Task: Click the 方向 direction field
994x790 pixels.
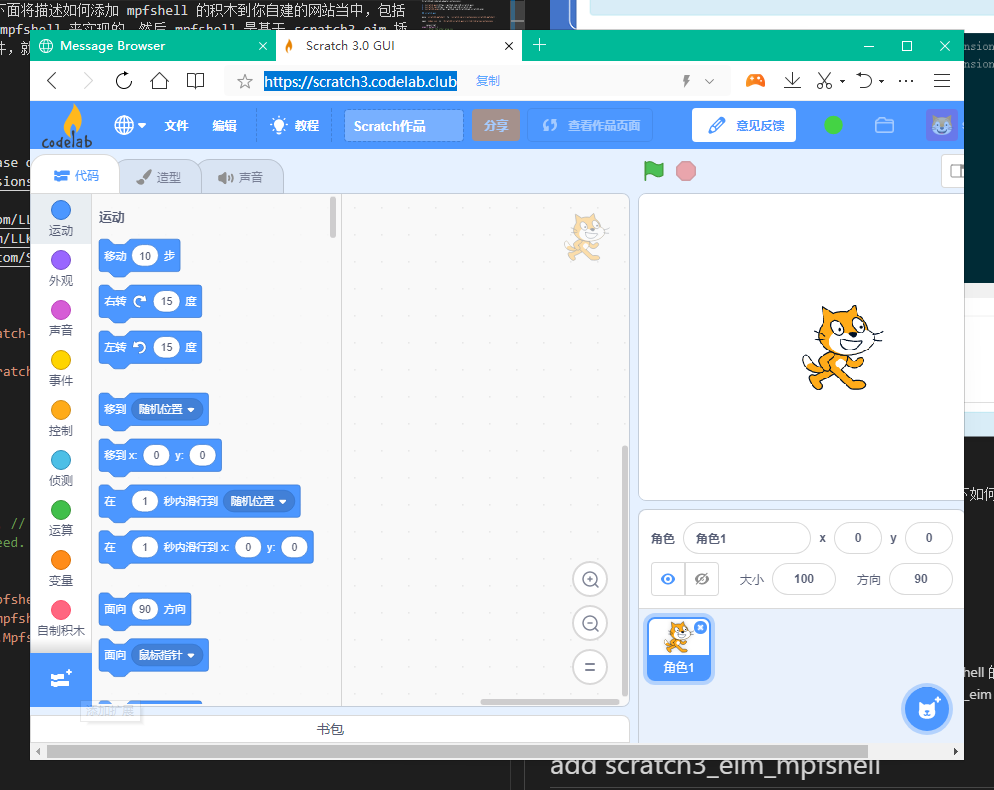Action: (920, 579)
